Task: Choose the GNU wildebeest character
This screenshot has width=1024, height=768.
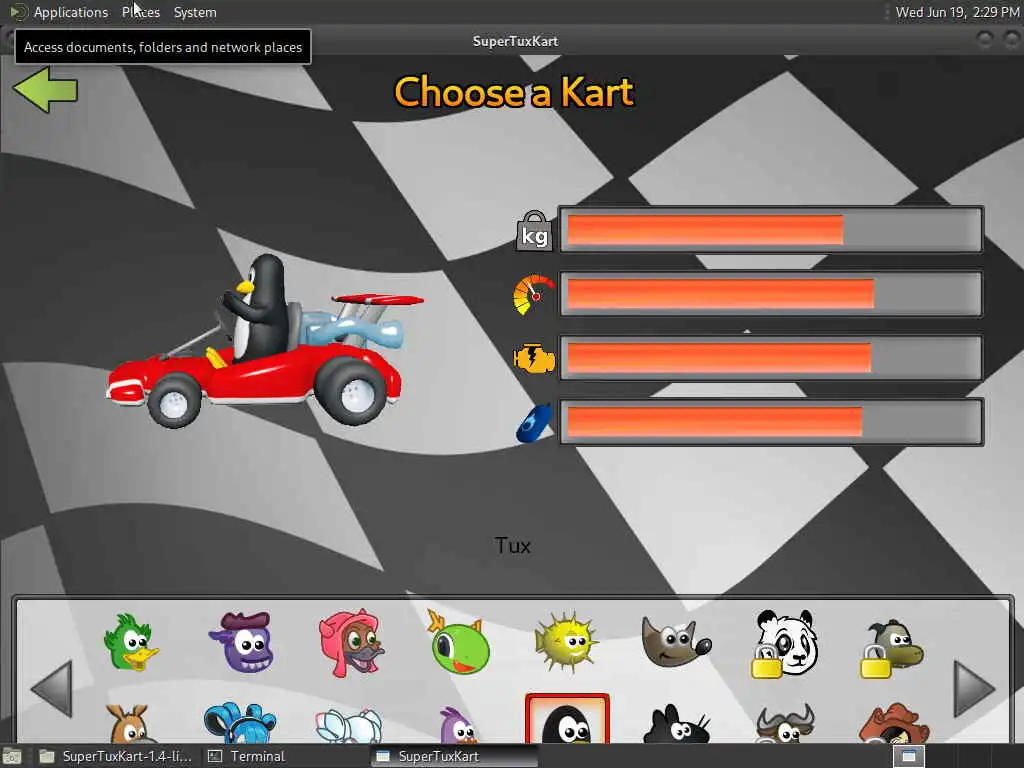Action: point(784,724)
